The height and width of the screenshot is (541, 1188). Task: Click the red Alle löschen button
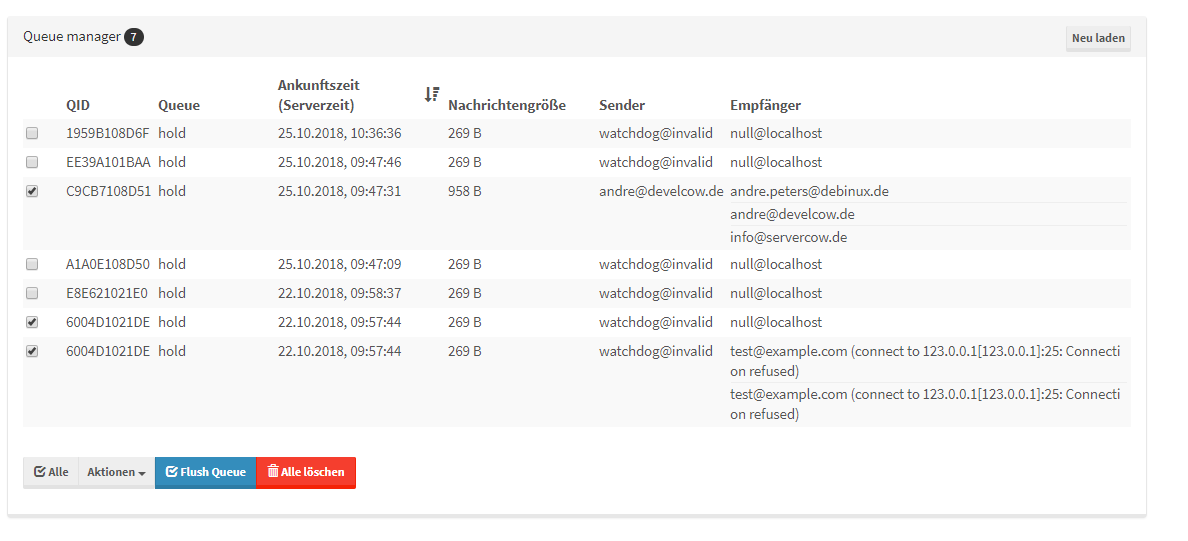point(305,472)
